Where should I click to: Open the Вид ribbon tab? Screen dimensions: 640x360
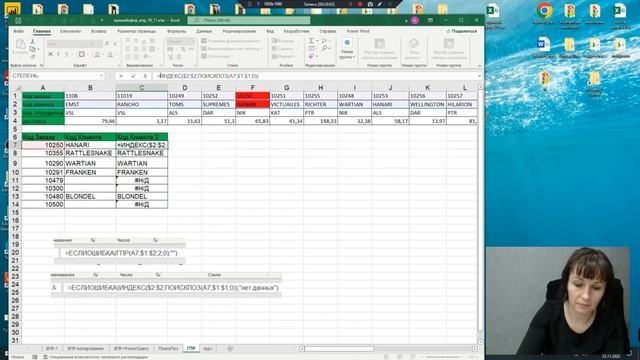(x=270, y=31)
